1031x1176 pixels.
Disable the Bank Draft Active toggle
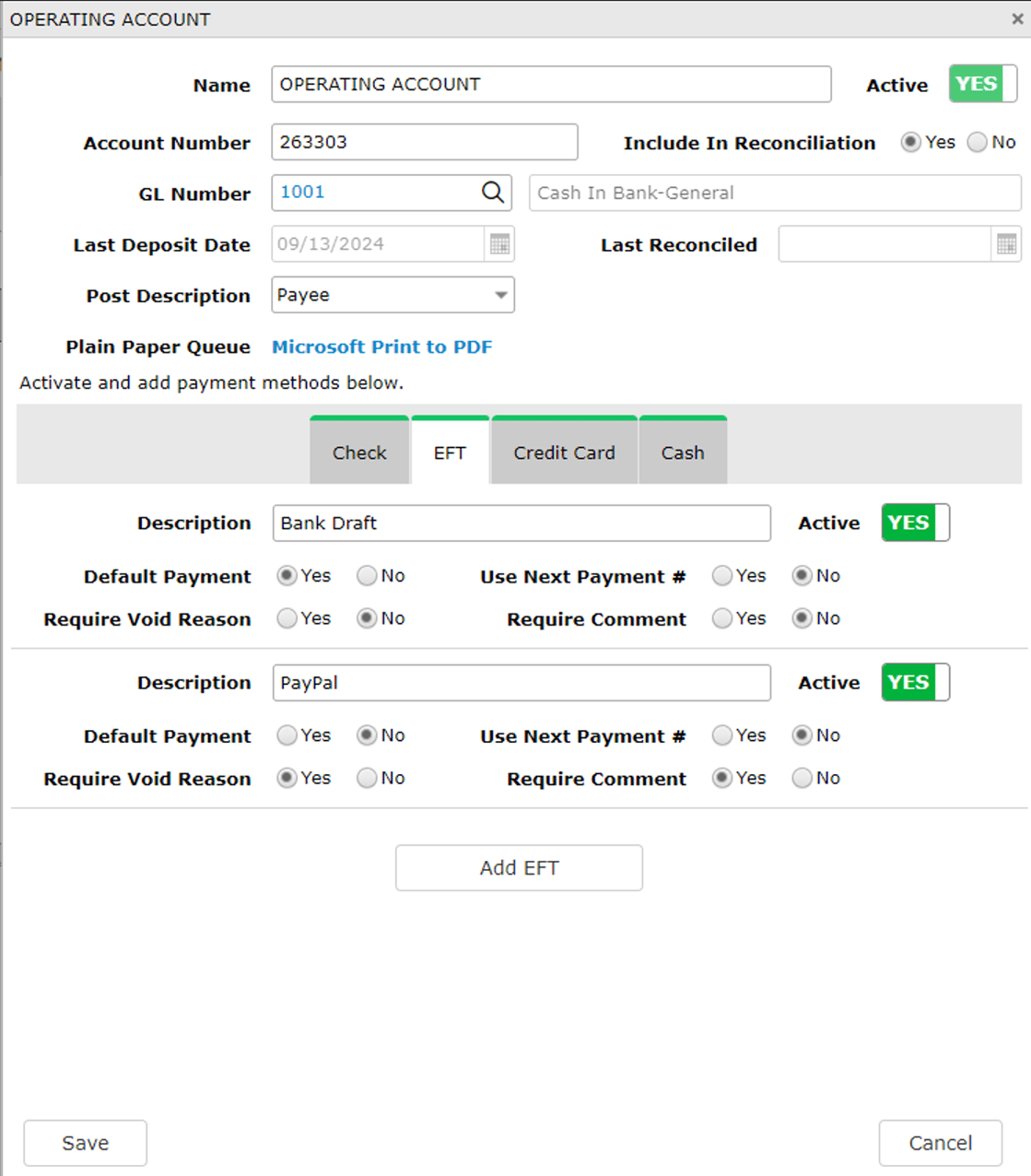[913, 523]
